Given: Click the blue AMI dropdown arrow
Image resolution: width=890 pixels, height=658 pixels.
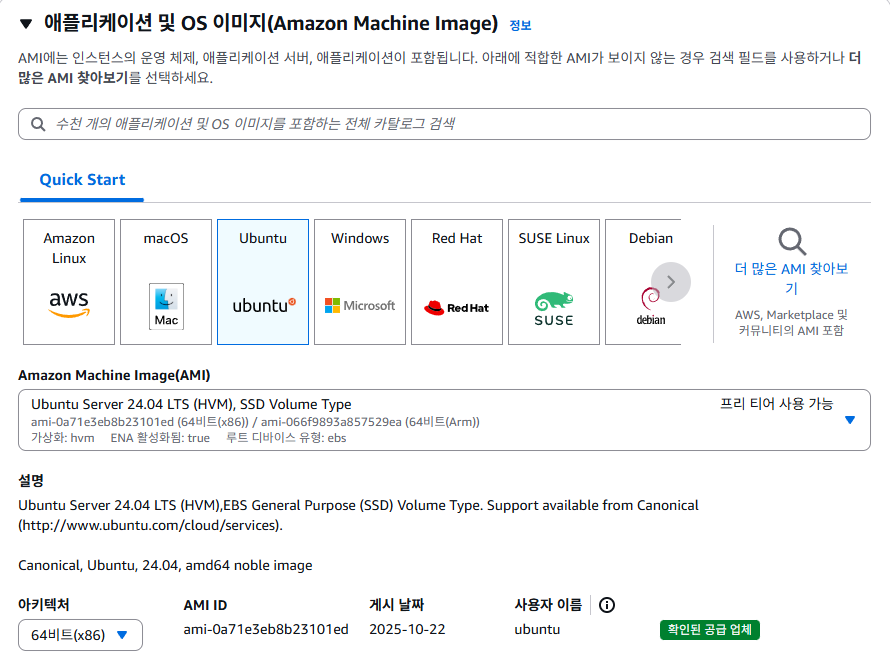Looking at the screenshot, I should (850, 420).
